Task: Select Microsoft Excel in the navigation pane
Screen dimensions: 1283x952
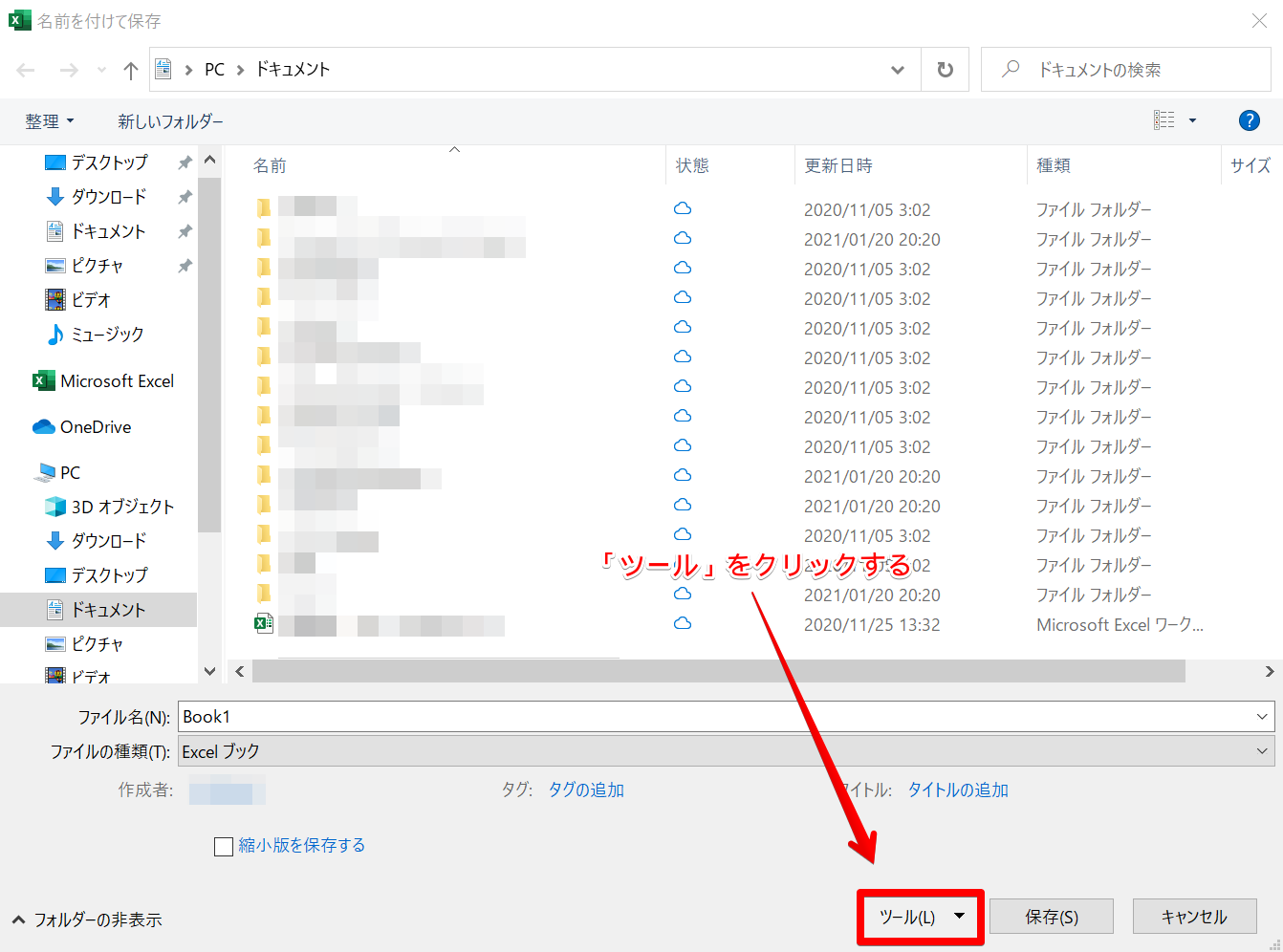Action: [x=117, y=381]
